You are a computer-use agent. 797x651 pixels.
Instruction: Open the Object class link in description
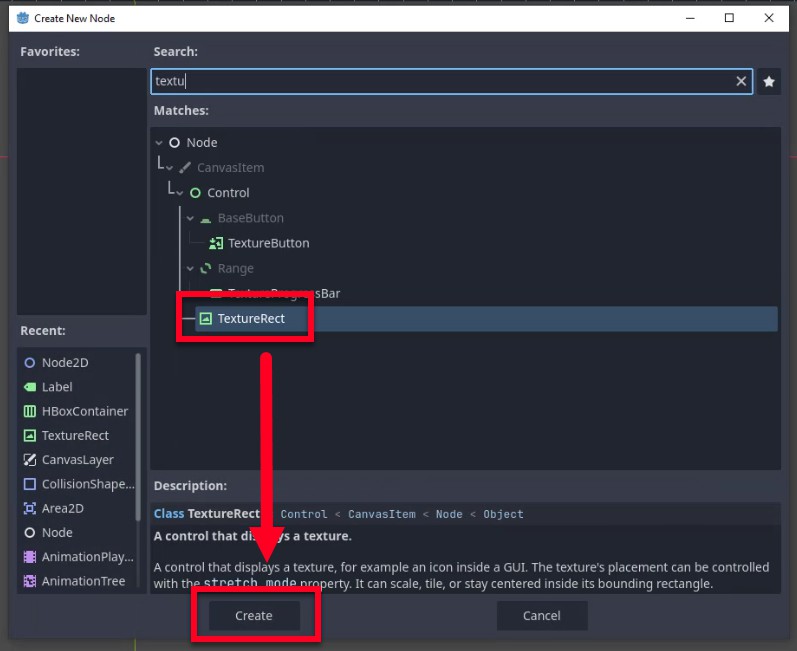(503, 514)
